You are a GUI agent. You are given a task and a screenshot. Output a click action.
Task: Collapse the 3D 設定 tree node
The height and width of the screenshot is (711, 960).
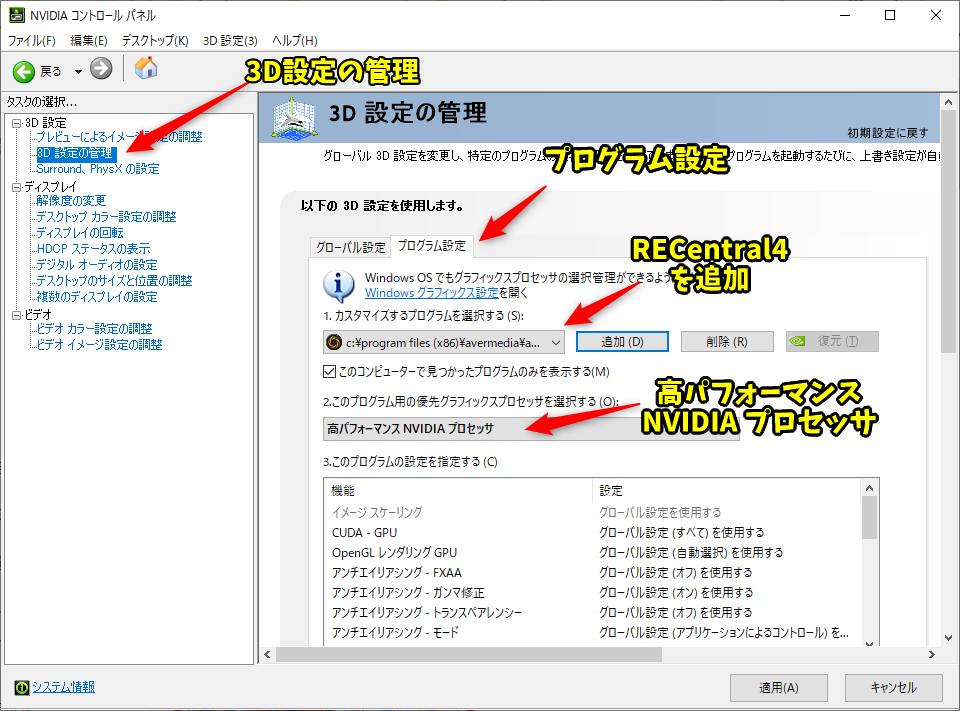pos(17,123)
